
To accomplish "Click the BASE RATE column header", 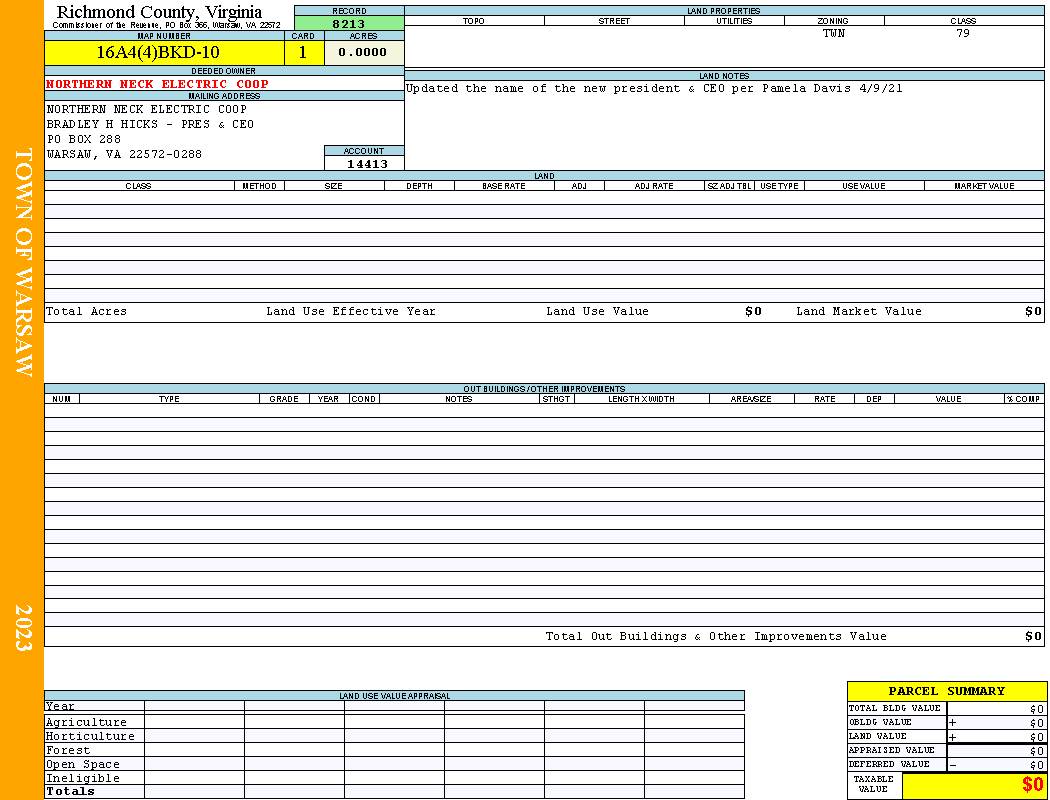I will tap(504, 186).
